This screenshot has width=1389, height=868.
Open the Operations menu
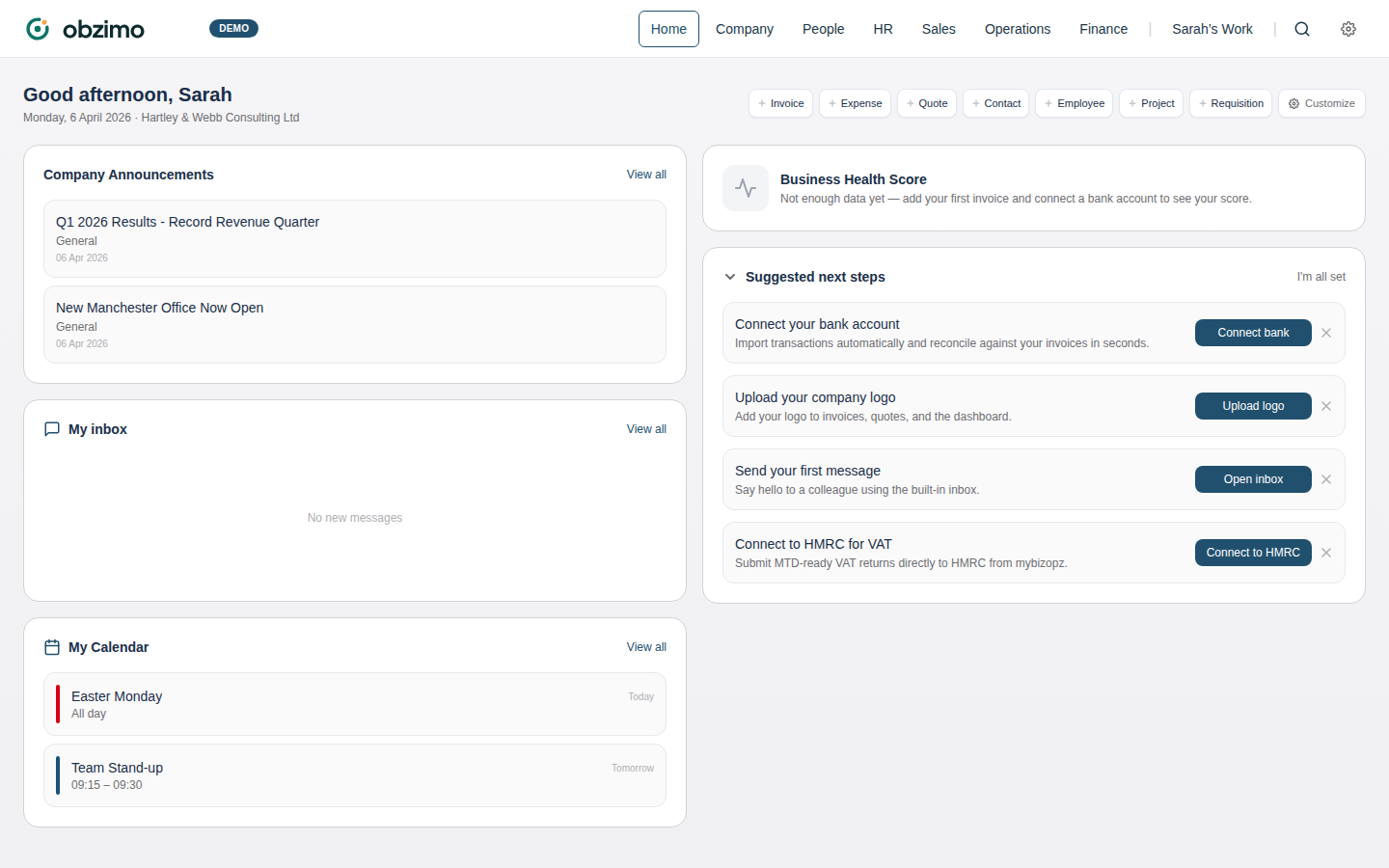click(x=1018, y=29)
